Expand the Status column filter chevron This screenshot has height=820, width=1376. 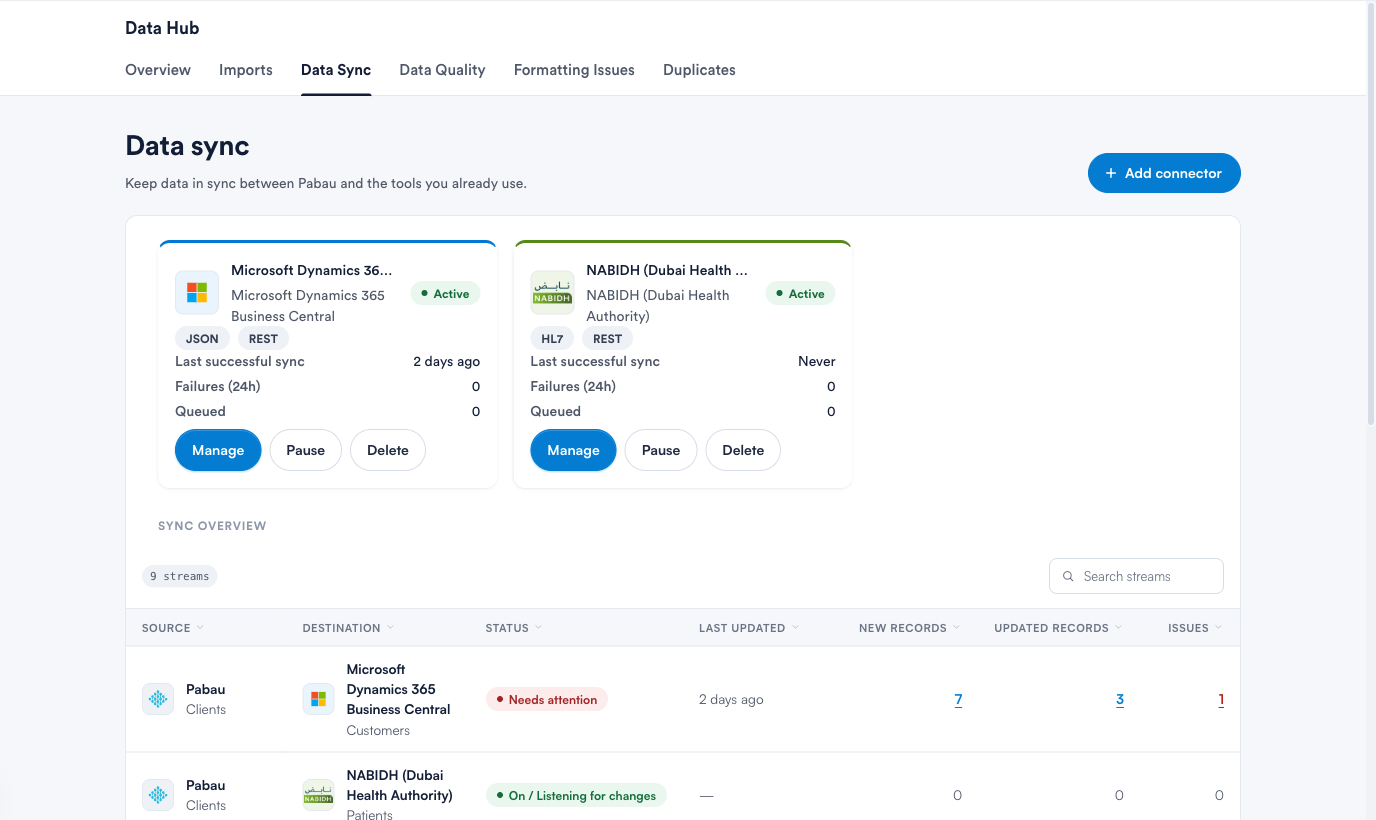[538, 627]
